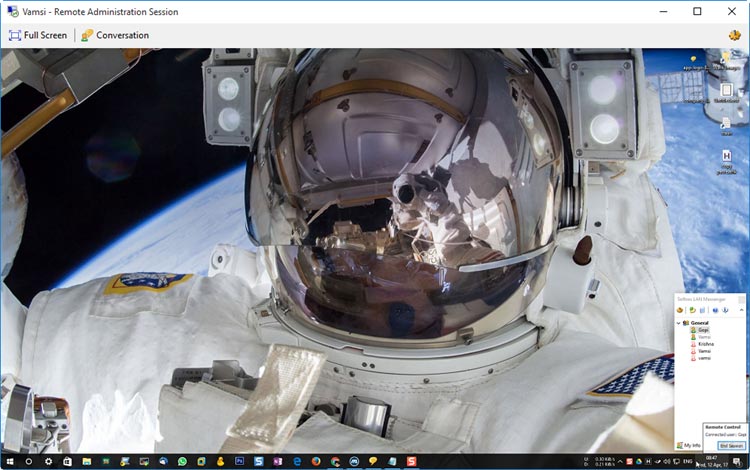Click the blue help icon in LAN Messenger
The image size is (750, 470).
click(715, 310)
